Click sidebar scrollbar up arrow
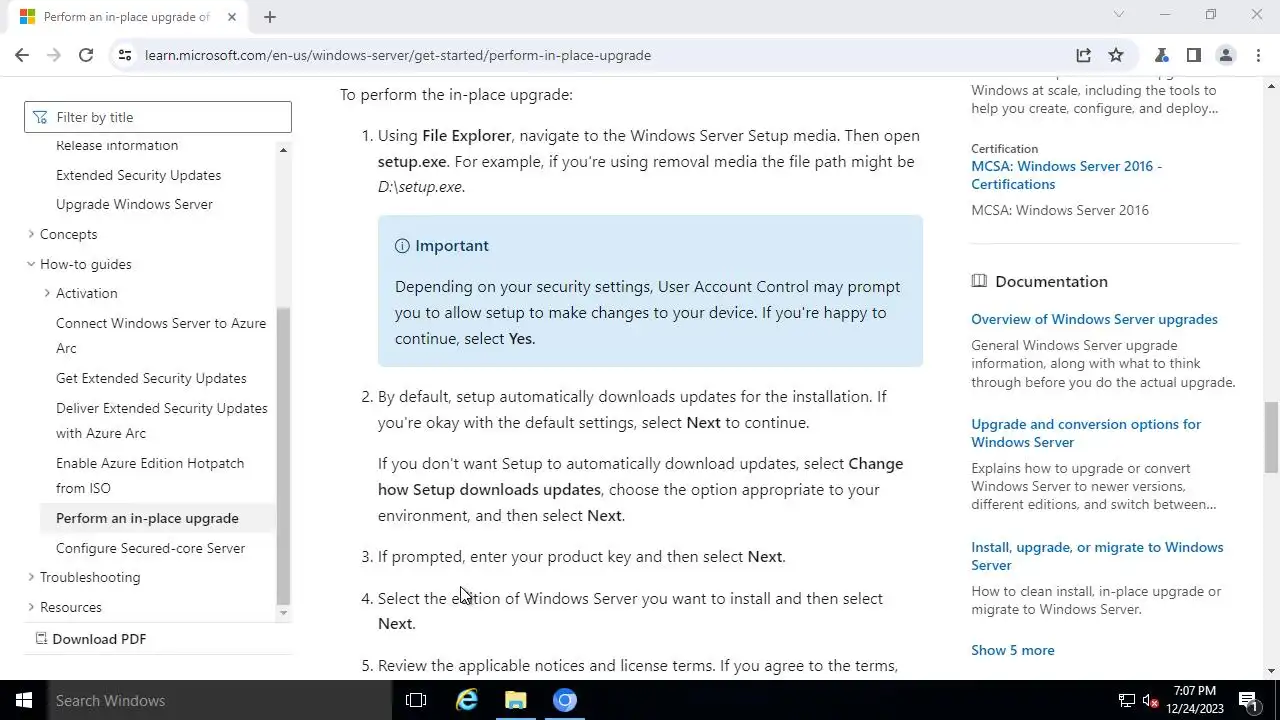This screenshot has height=720, width=1280. coord(283,150)
